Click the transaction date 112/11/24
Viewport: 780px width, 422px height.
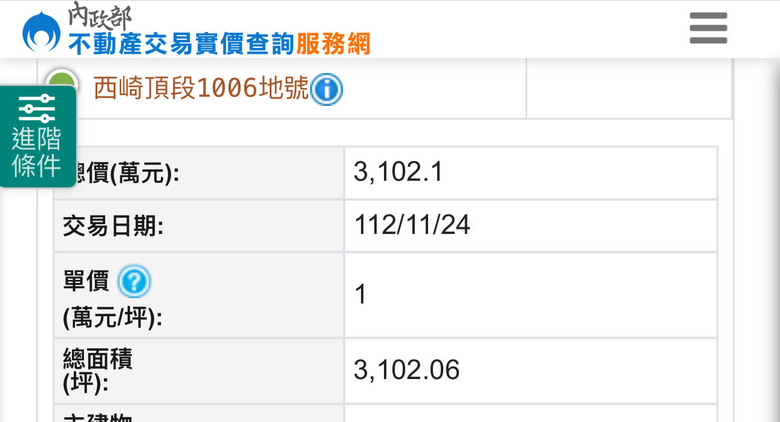click(x=412, y=226)
